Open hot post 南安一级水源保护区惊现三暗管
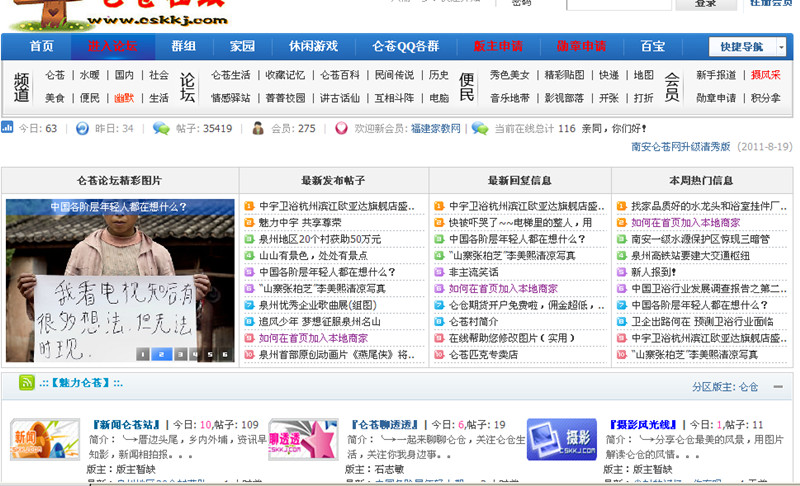 coord(701,239)
